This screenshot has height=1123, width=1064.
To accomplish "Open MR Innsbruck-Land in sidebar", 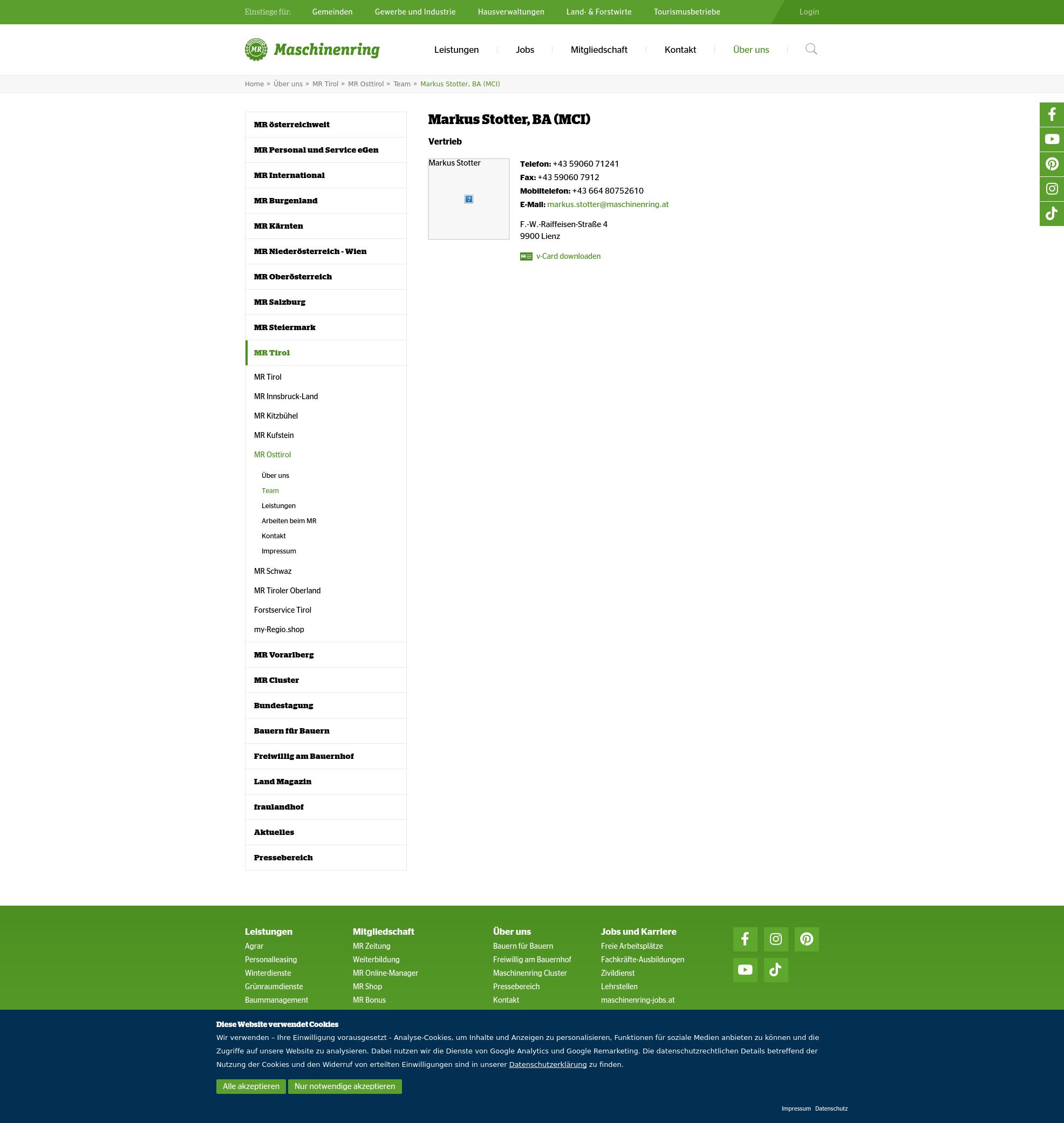I will [x=286, y=396].
